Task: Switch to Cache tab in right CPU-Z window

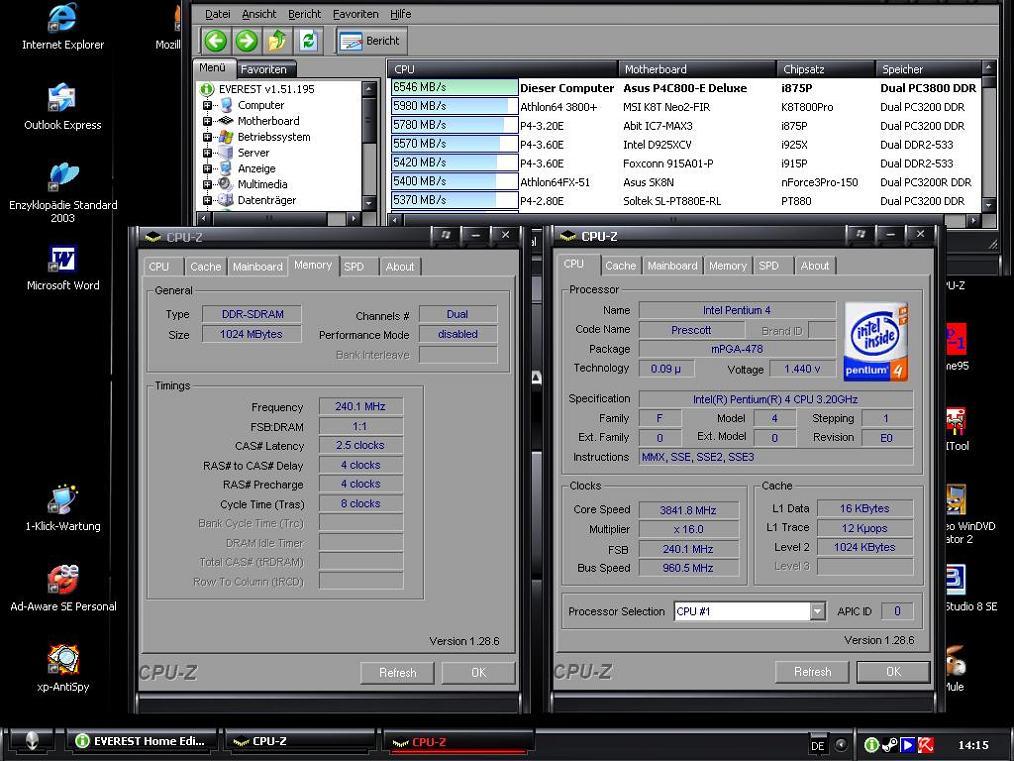Action: coord(620,265)
